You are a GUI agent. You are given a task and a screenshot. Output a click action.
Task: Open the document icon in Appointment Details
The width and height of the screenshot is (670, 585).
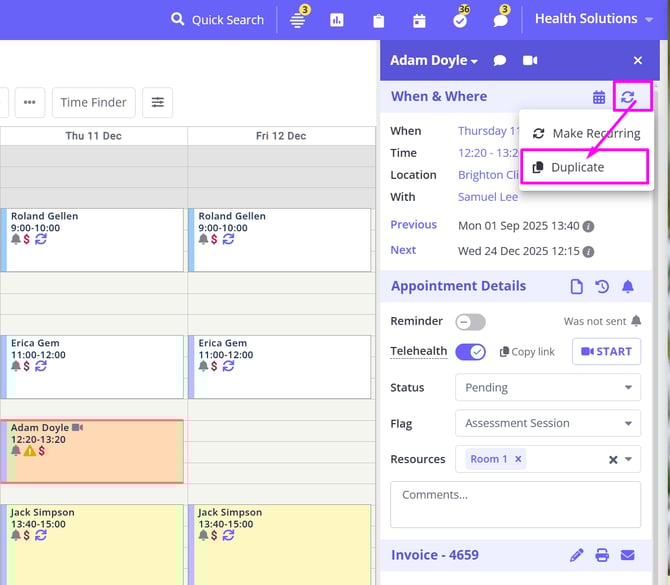pyautogui.click(x=577, y=287)
